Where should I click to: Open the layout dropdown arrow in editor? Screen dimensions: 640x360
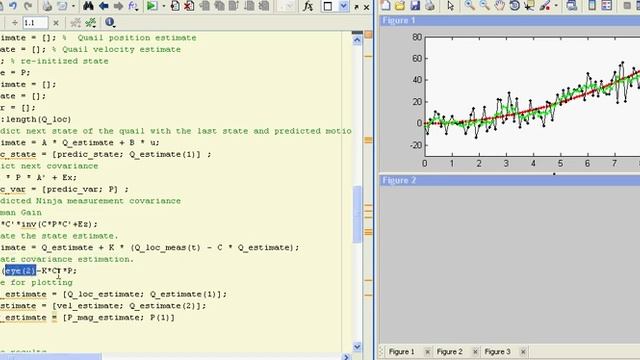pos(344,6)
